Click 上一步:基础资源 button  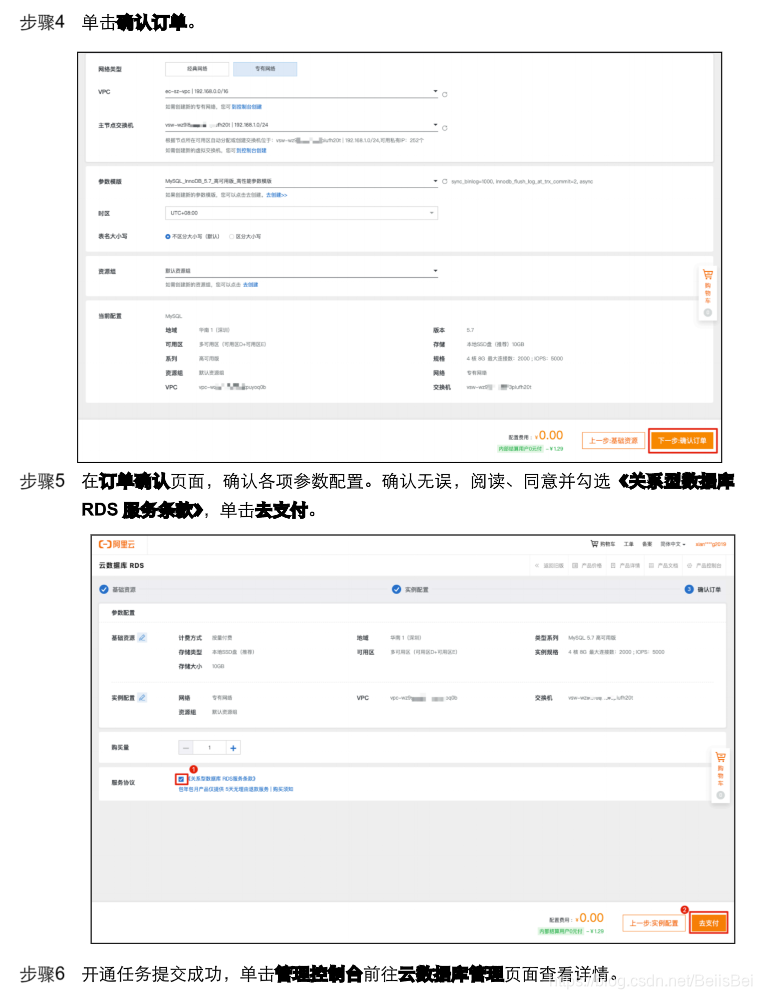(x=613, y=440)
